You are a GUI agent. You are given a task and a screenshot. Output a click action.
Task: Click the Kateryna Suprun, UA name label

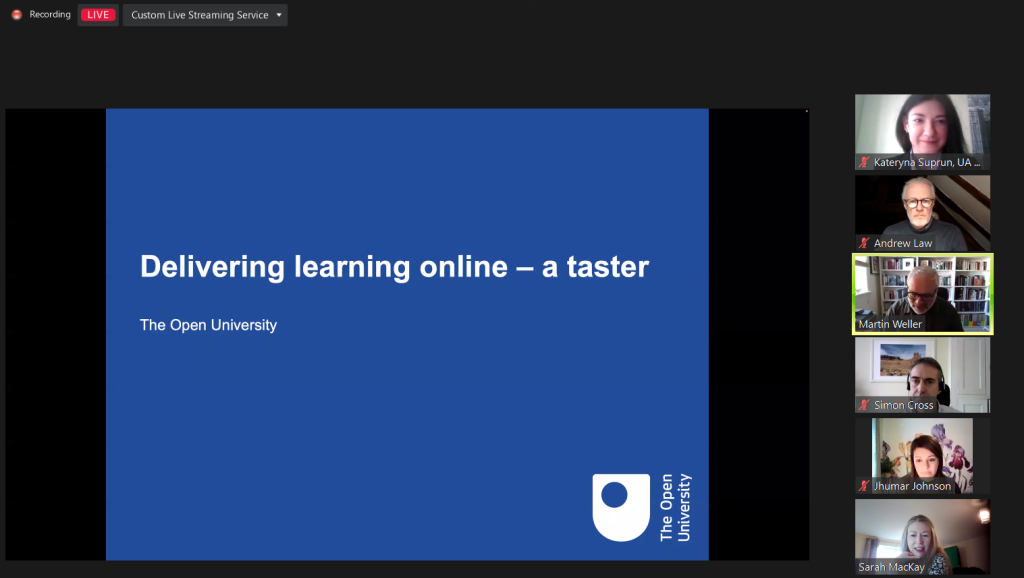point(927,162)
